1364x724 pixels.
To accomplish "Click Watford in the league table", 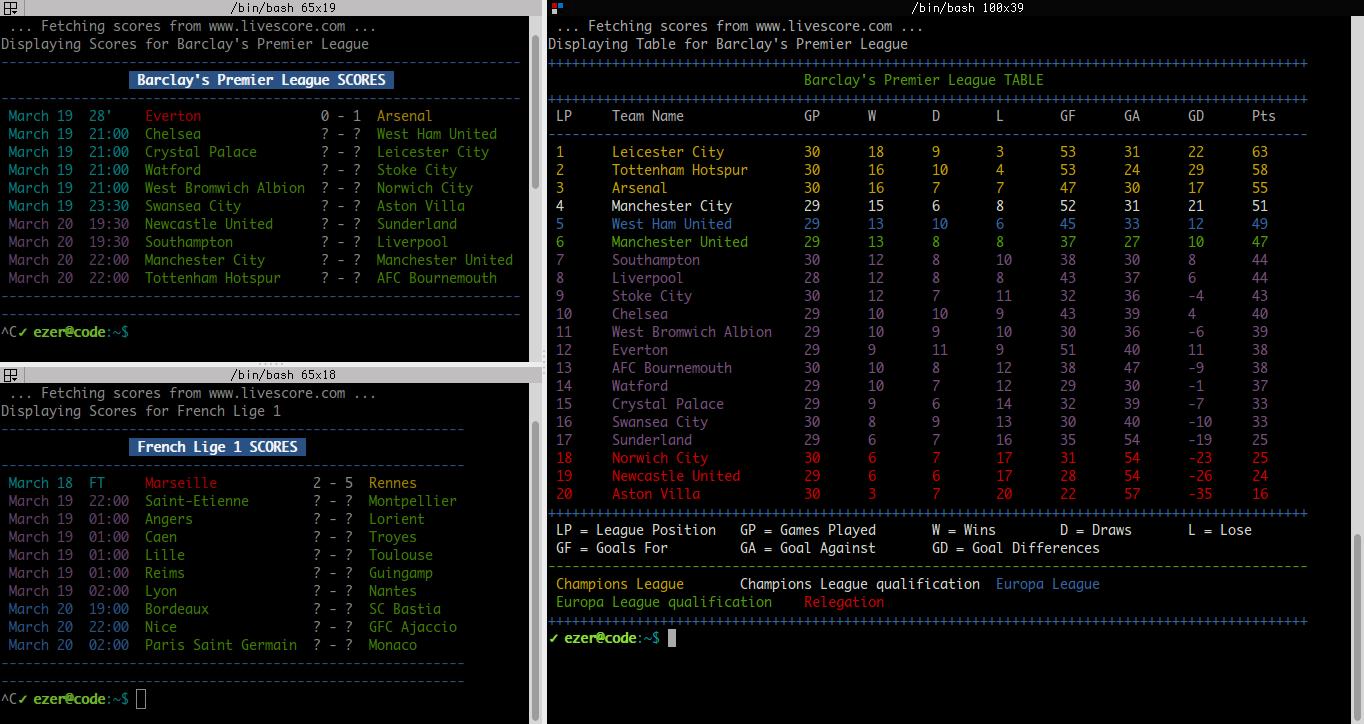I will [x=640, y=386].
